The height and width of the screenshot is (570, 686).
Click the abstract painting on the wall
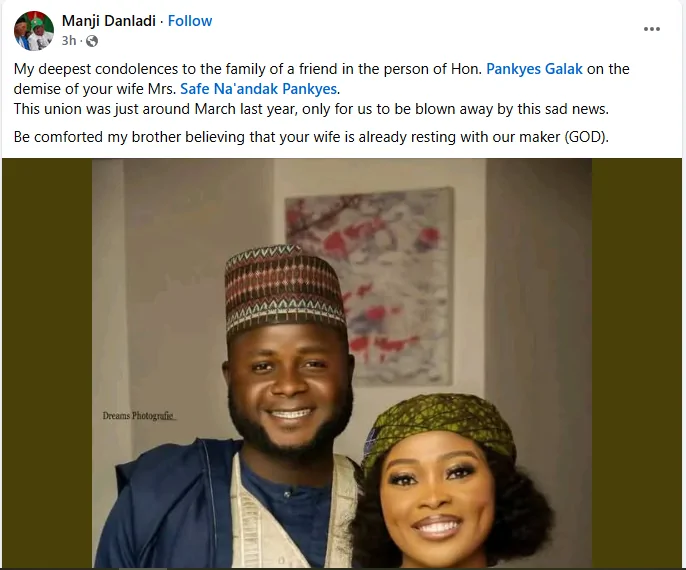point(369,287)
